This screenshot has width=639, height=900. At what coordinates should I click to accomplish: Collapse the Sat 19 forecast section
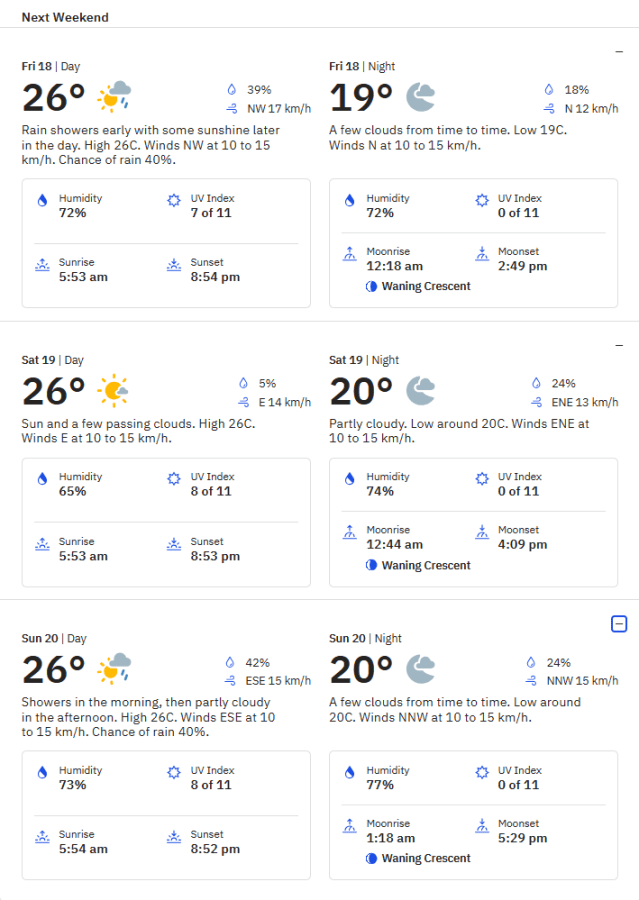(x=619, y=346)
